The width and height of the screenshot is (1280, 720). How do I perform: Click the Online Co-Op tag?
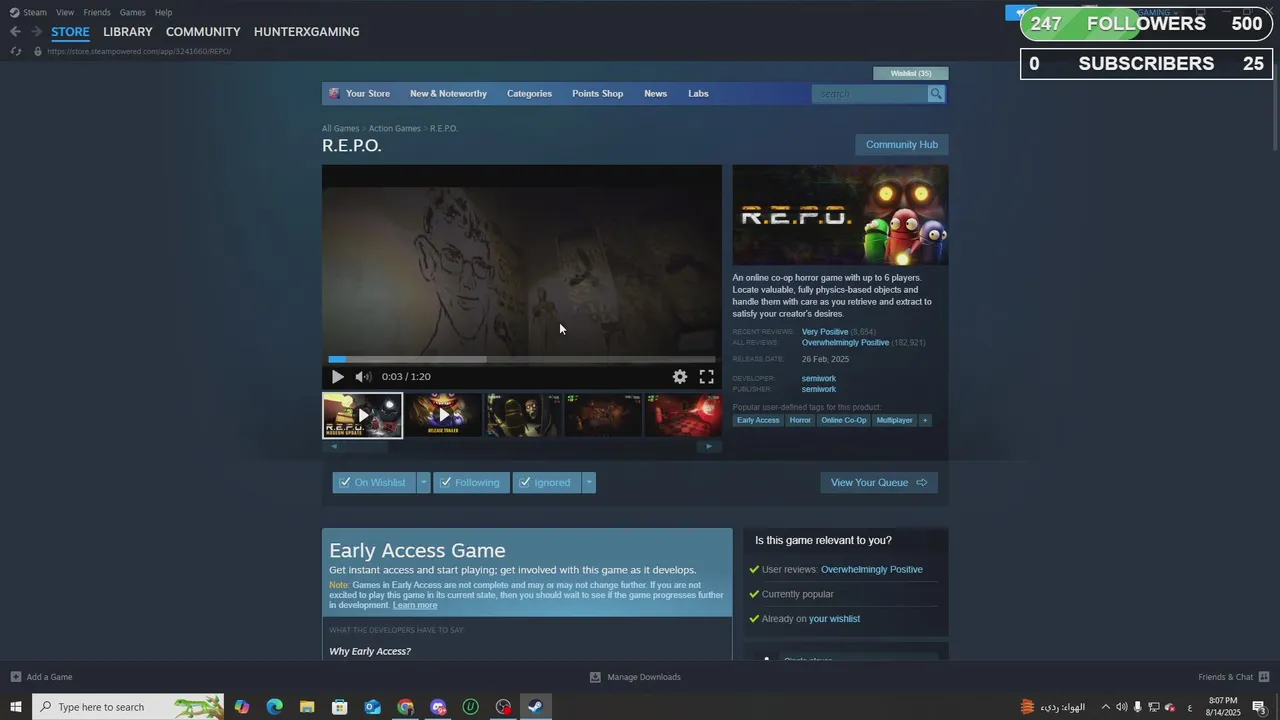[844, 420]
